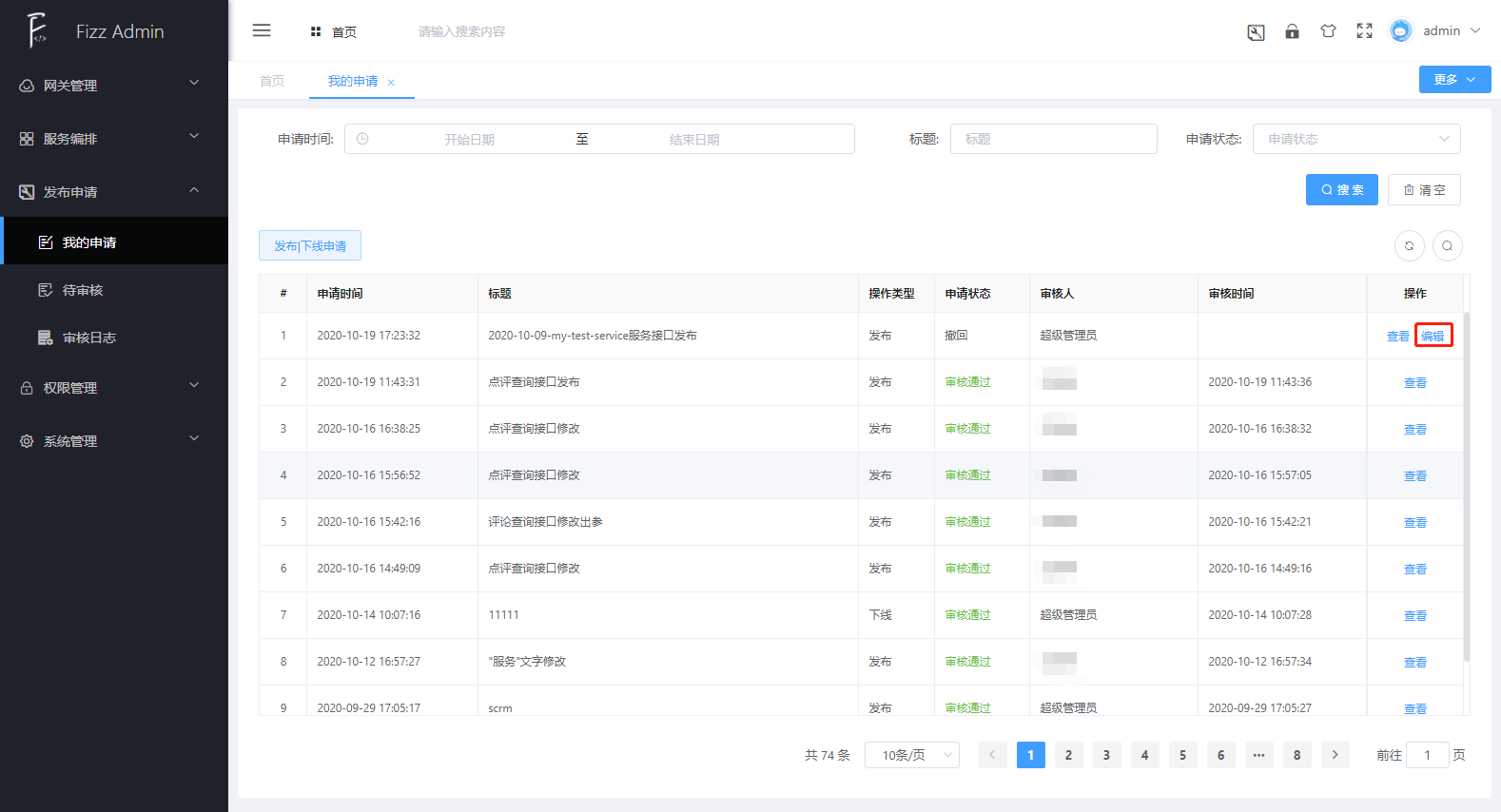The height and width of the screenshot is (812, 1501).
Task: Open the admin user dropdown arrow
Action: pos(1476,30)
